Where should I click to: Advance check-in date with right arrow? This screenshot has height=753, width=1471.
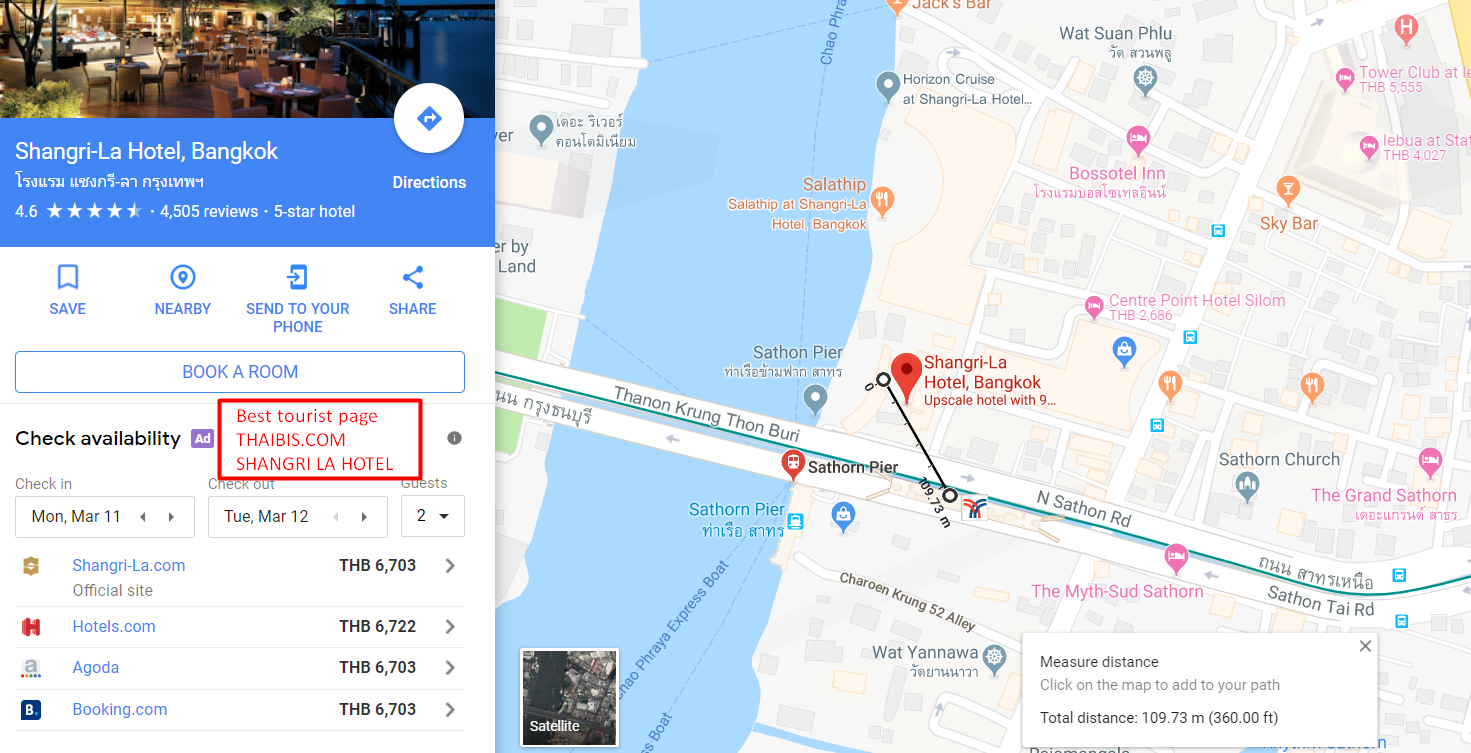(x=172, y=517)
